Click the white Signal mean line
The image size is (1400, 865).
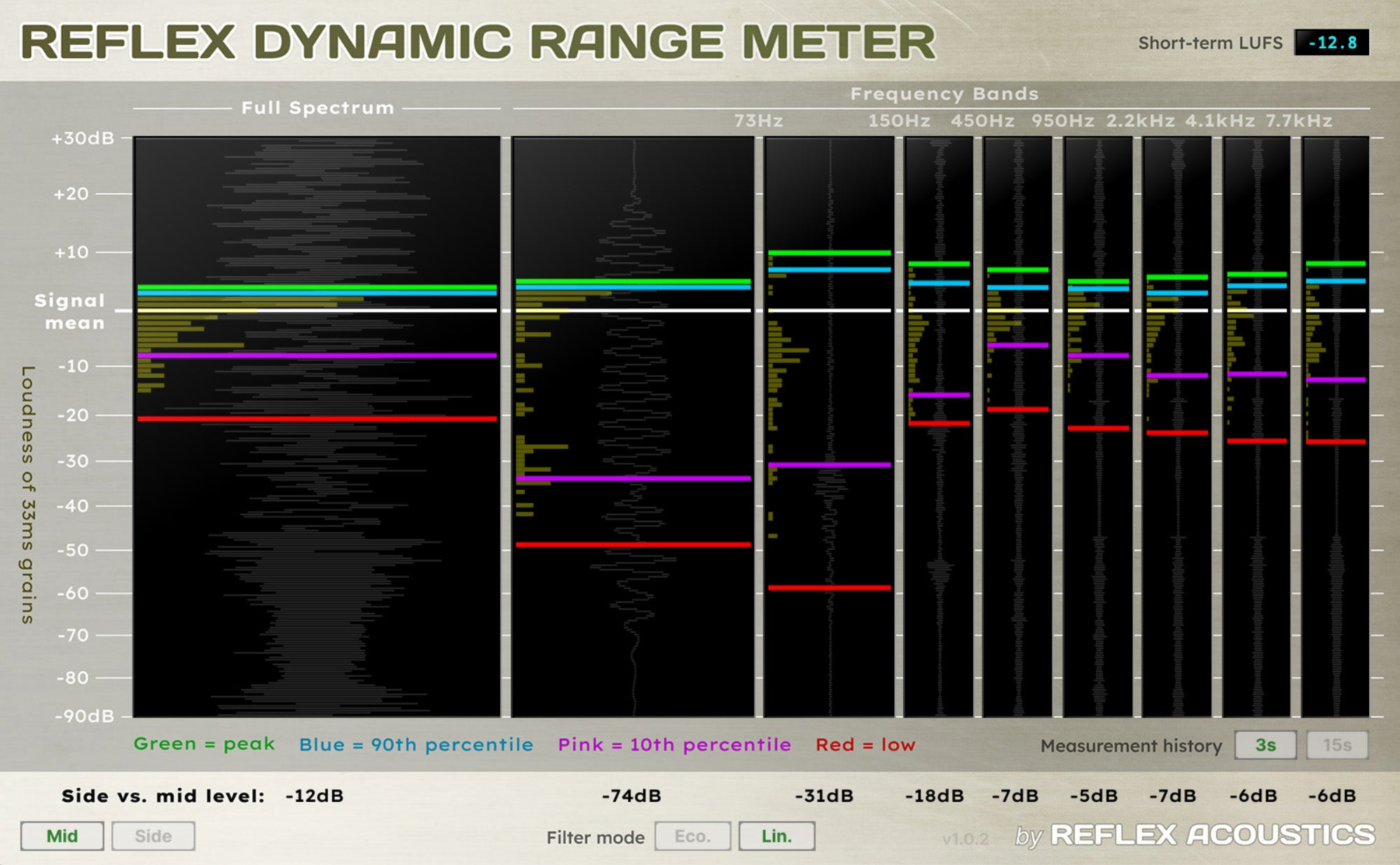coord(315,310)
